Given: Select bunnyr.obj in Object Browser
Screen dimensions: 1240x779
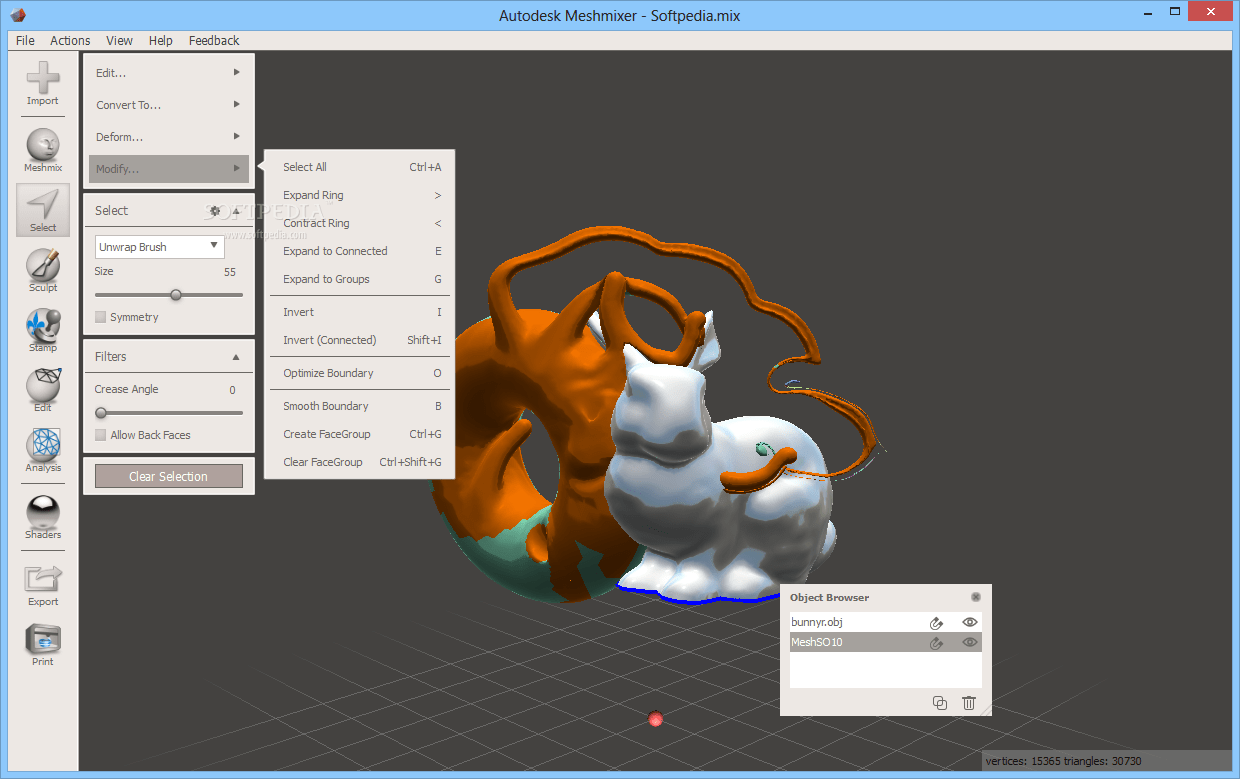Looking at the screenshot, I should point(886,622).
